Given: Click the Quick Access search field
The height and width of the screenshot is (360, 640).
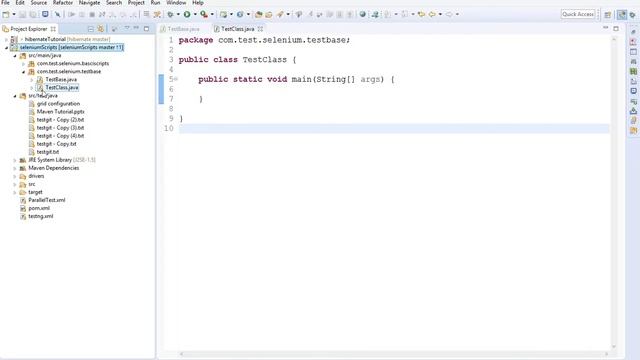Looking at the screenshot, I should tap(578, 14).
